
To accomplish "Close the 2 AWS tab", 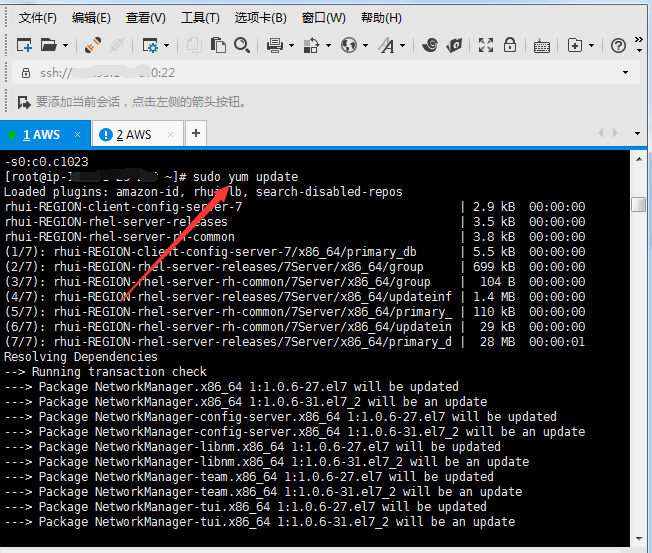I will click(x=170, y=134).
